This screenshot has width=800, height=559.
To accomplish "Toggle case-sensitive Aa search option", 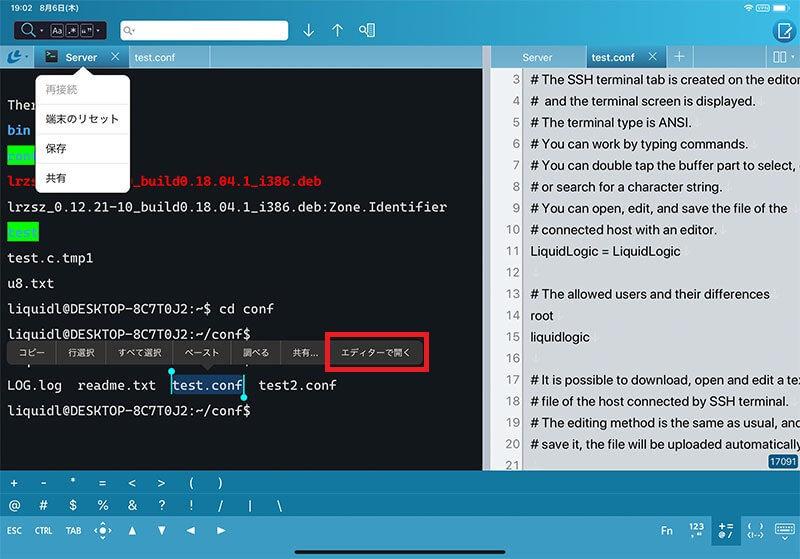I will click(x=57, y=30).
